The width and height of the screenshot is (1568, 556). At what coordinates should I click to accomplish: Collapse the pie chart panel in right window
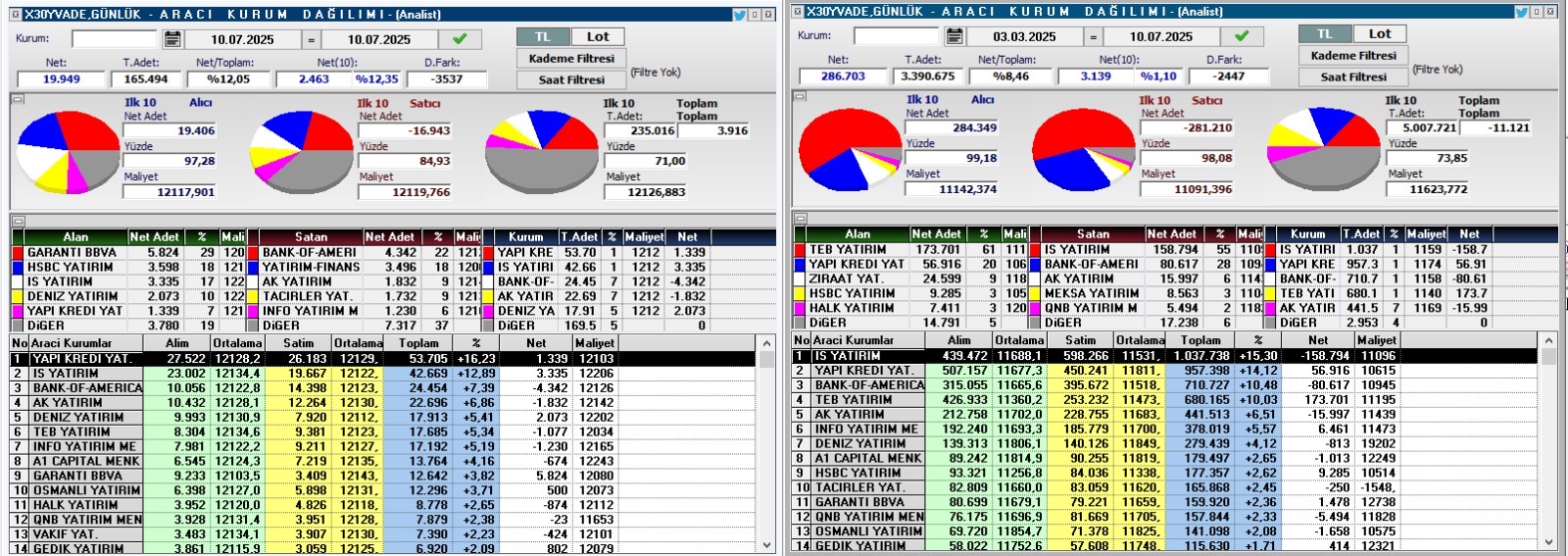coord(800,95)
